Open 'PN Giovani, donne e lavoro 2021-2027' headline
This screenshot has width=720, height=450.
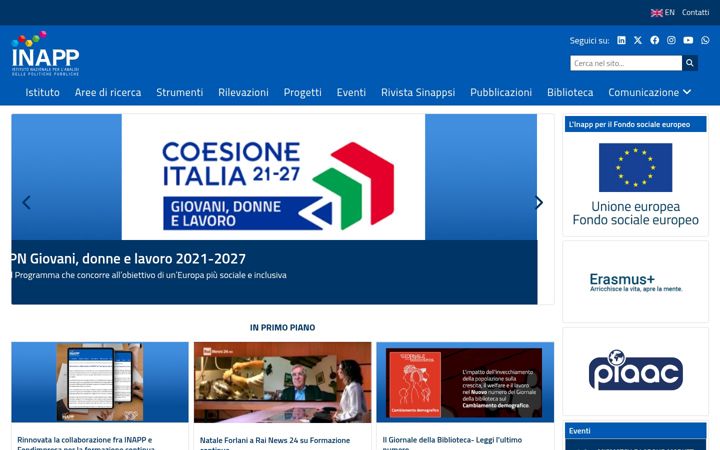click(x=129, y=259)
